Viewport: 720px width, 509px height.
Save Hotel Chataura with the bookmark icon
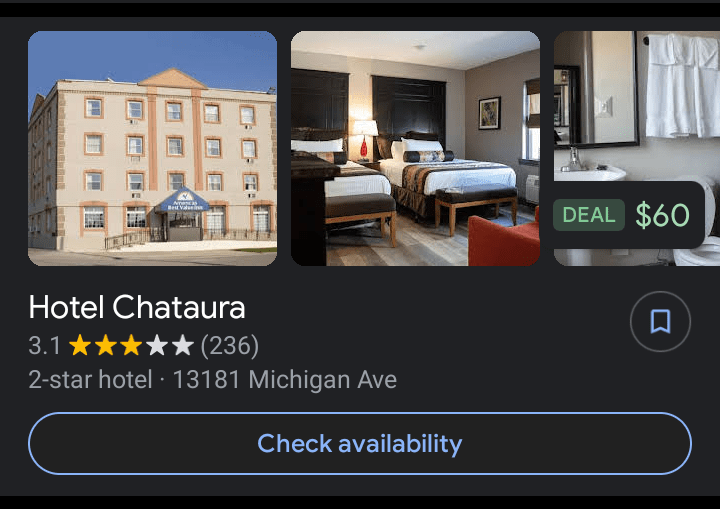pos(660,321)
